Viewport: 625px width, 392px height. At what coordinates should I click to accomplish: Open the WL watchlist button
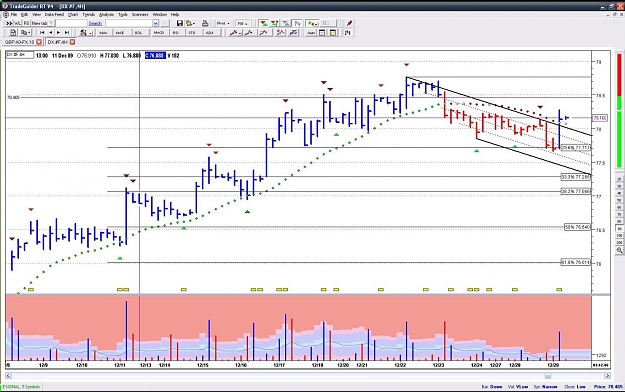(x=18, y=23)
